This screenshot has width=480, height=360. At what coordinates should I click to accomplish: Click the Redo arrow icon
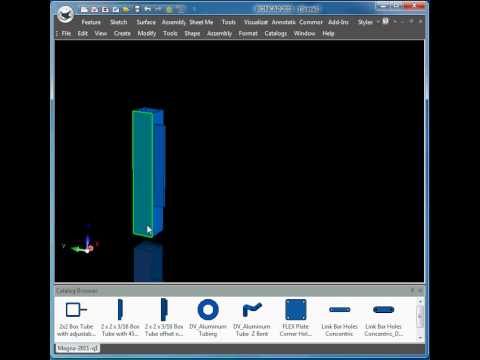coord(158,9)
